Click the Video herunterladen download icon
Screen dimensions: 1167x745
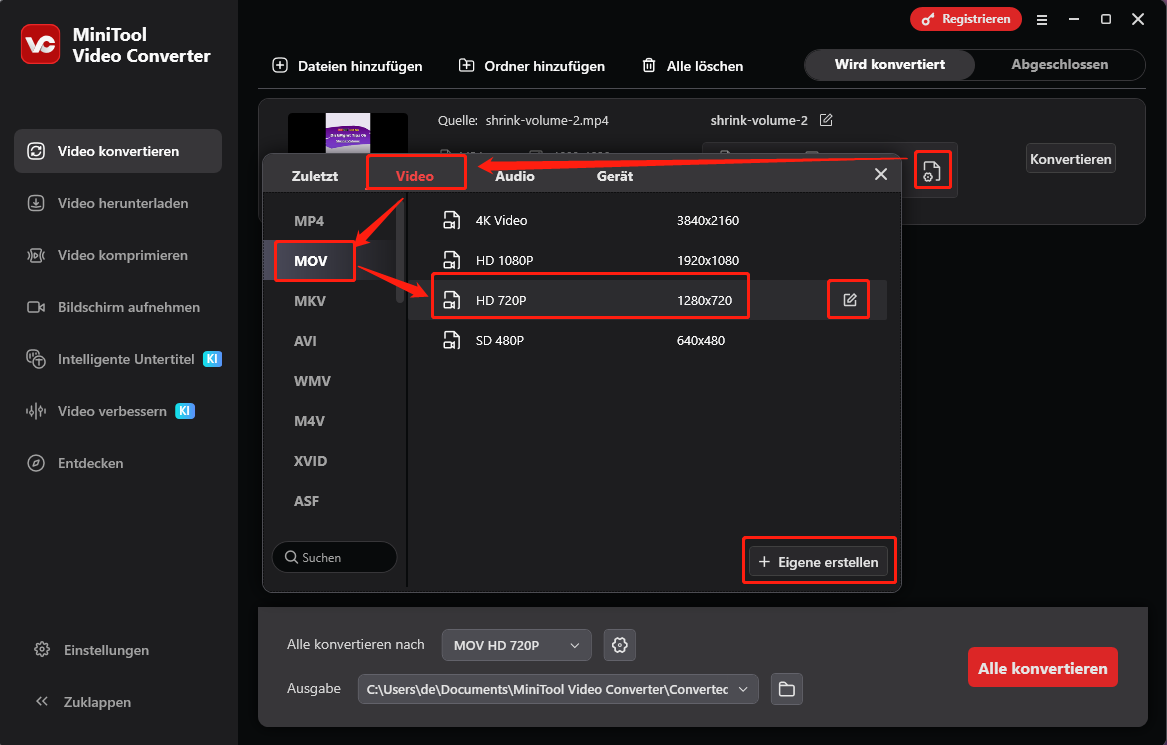(x=36, y=203)
